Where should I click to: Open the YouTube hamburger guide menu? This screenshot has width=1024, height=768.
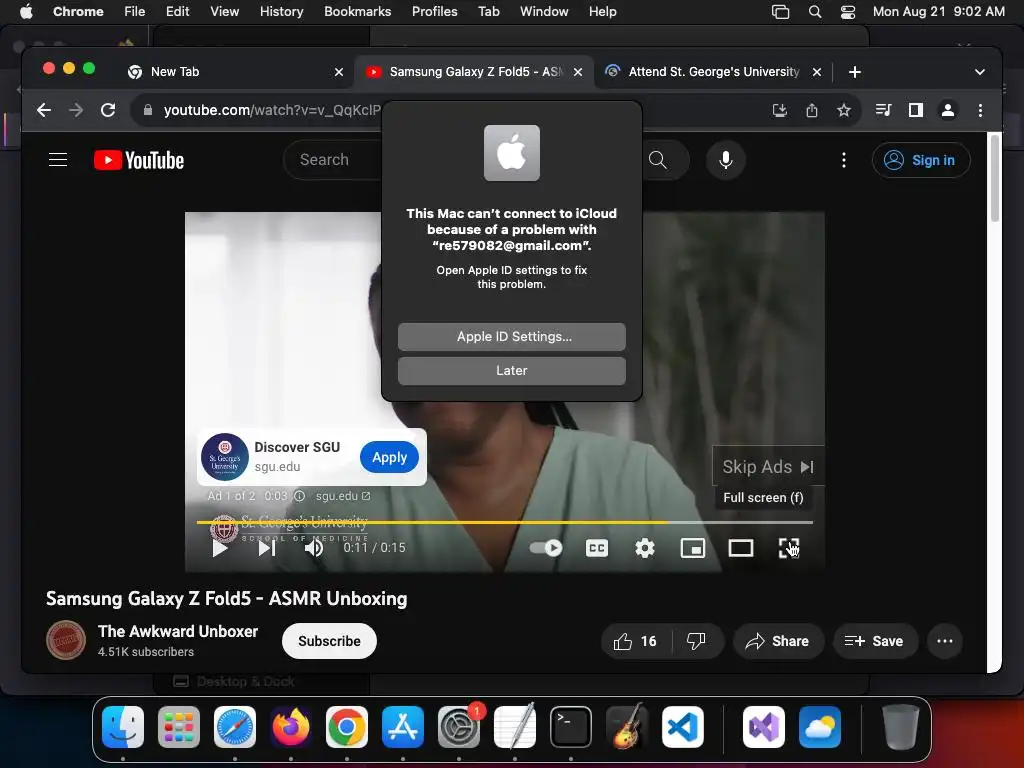click(x=58, y=160)
